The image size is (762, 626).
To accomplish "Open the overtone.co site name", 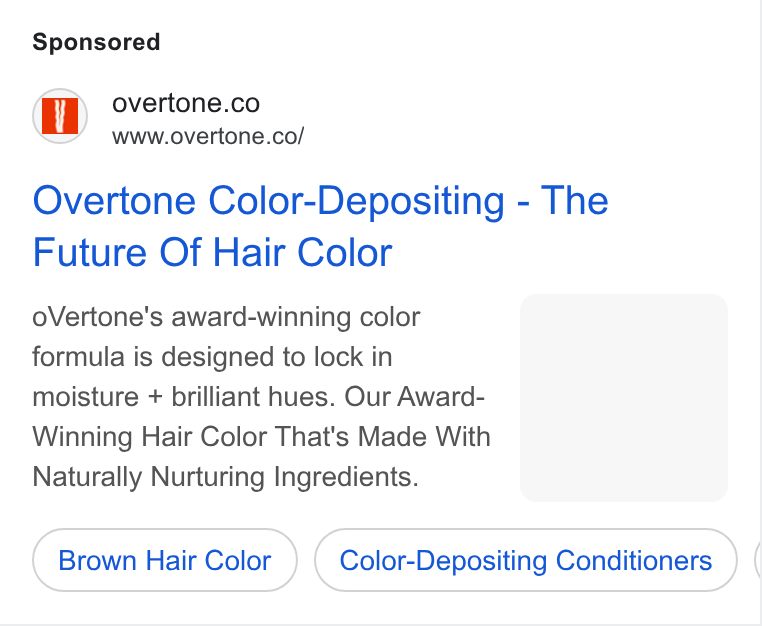I will (186, 103).
